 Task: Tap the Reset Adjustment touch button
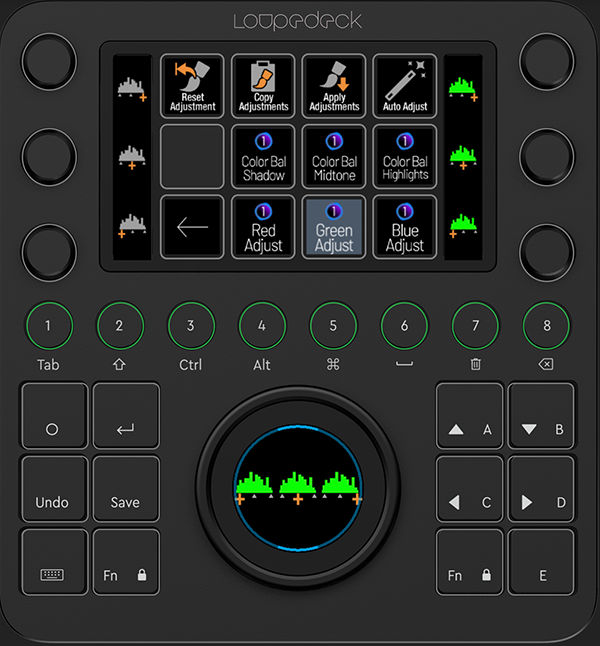point(192,86)
